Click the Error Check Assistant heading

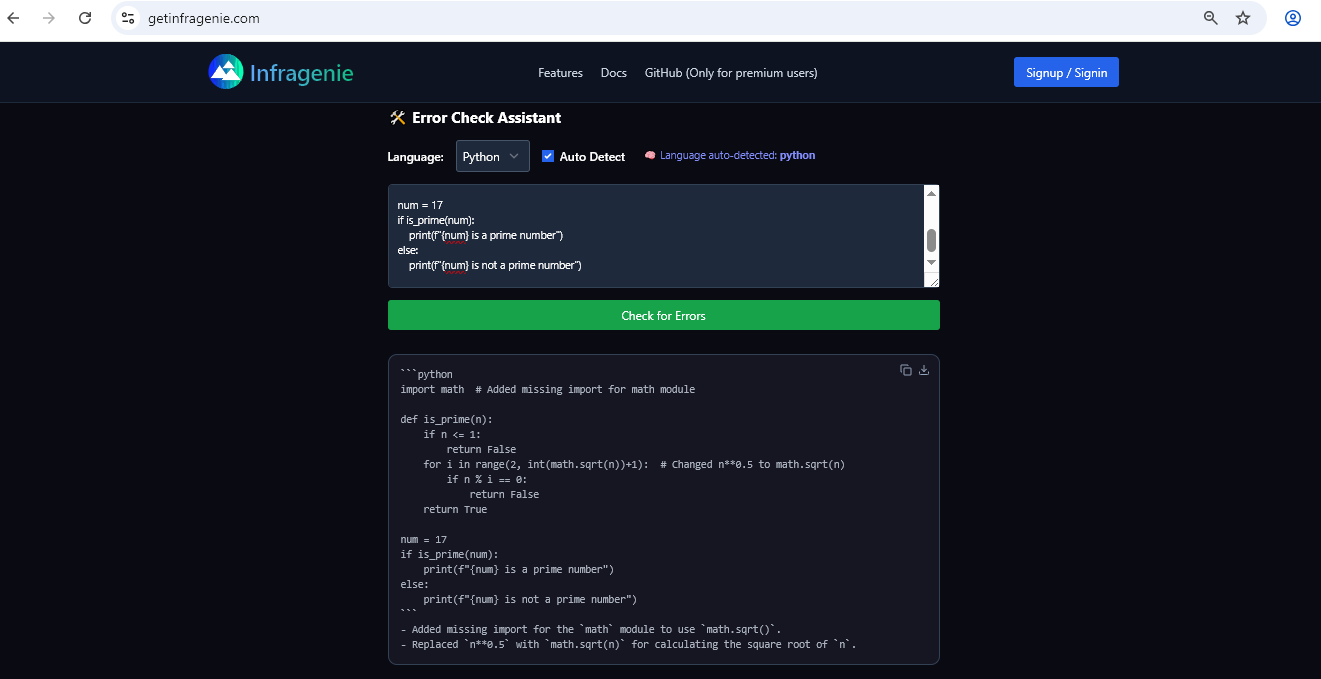point(486,118)
